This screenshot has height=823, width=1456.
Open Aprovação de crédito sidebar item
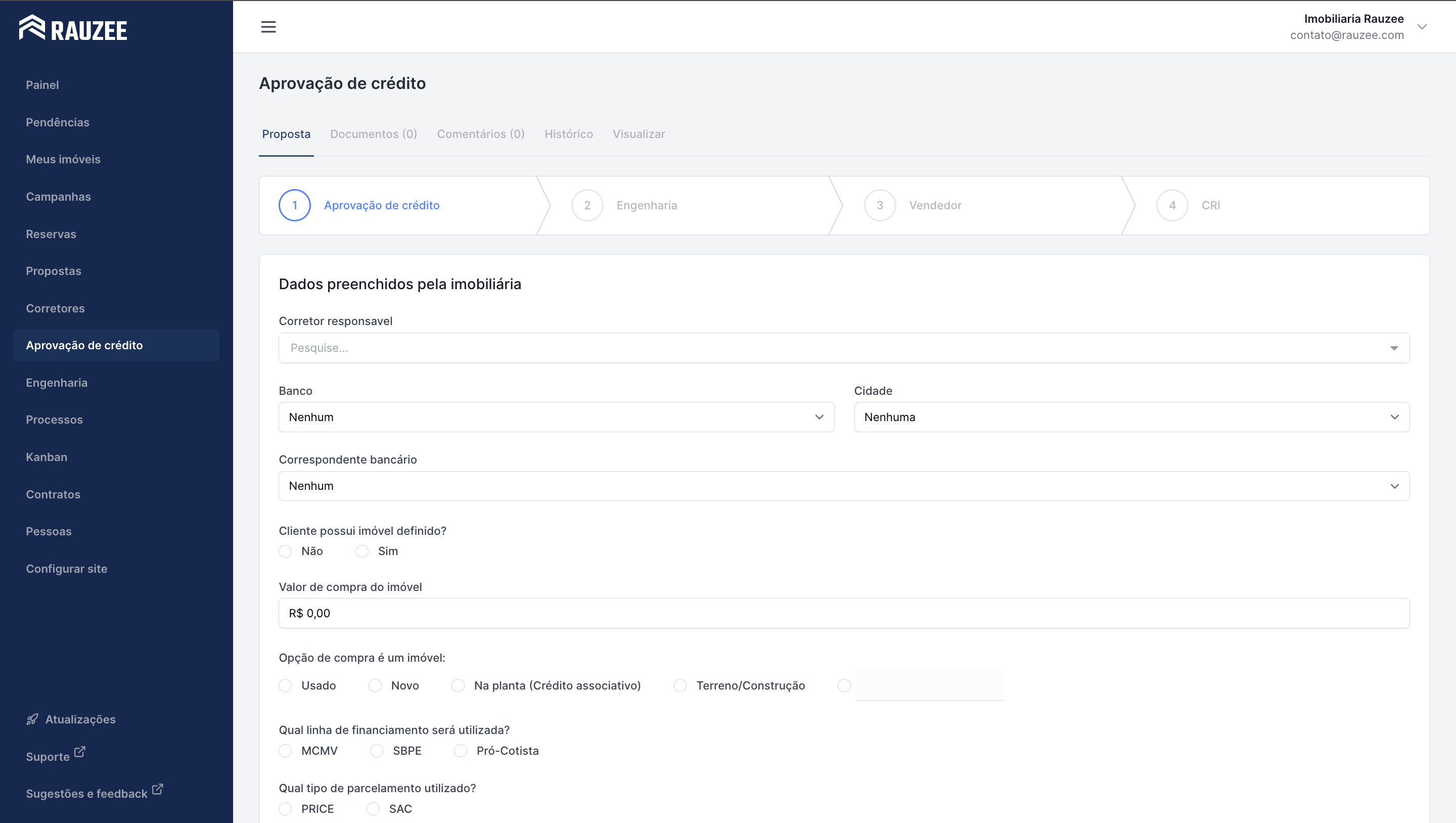116,345
